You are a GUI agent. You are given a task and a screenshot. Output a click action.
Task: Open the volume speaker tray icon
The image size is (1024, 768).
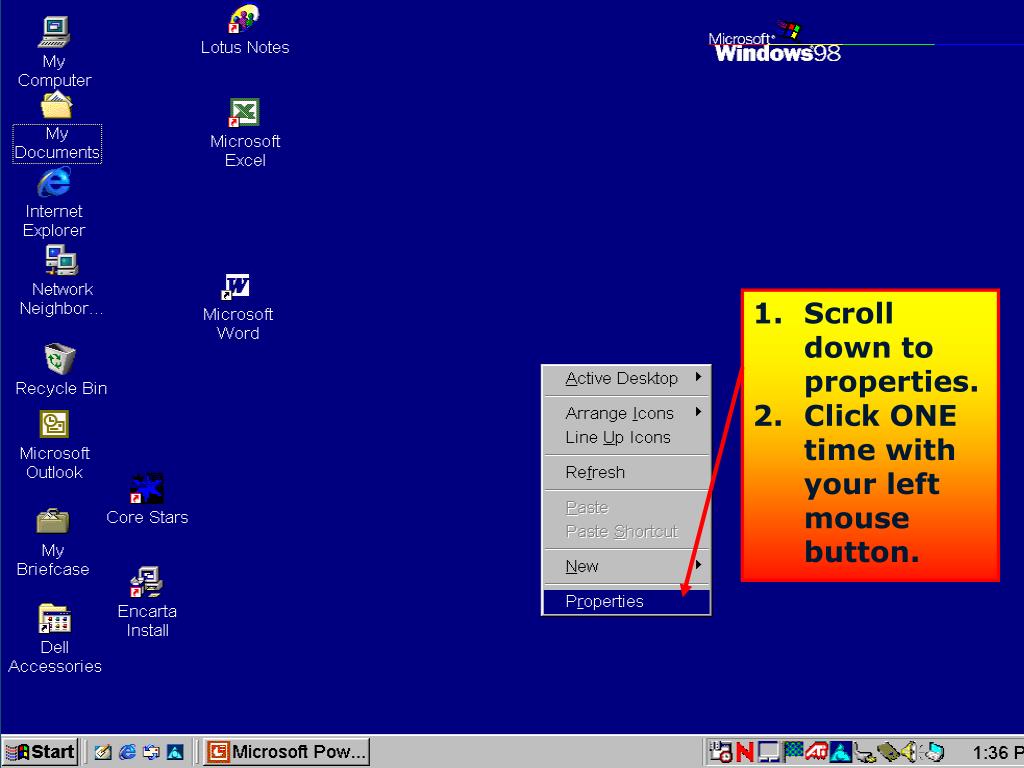point(910,752)
